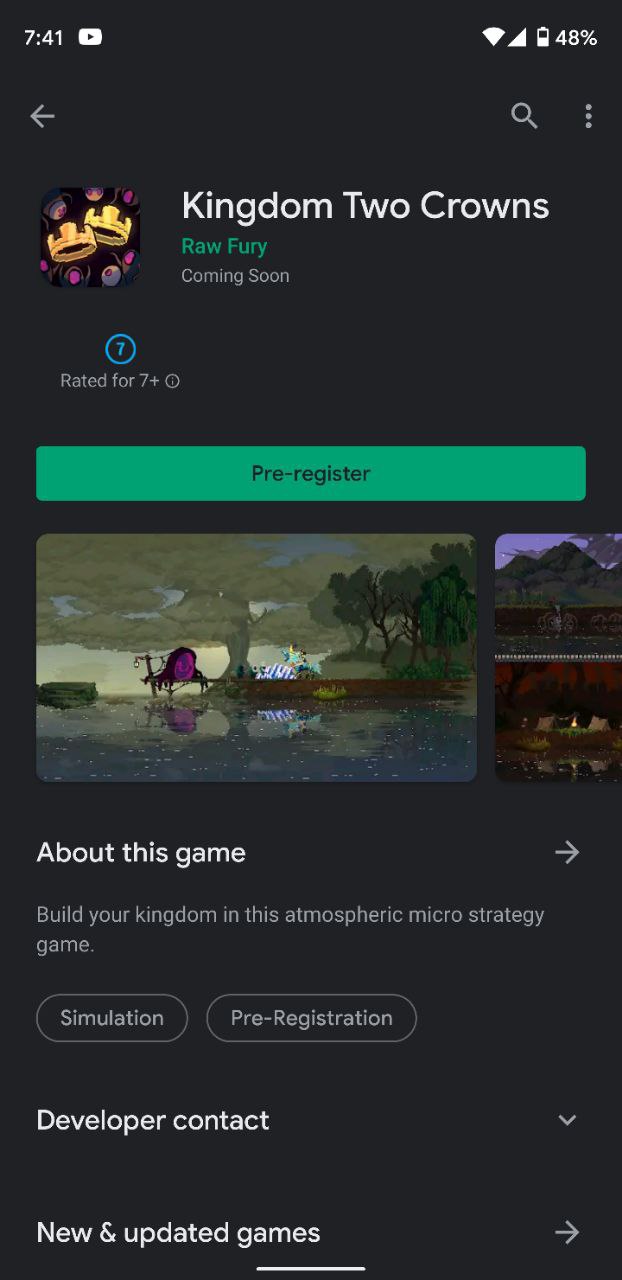Select the Simulation category chip
The width and height of the screenshot is (622, 1280).
(x=112, y=1018)
